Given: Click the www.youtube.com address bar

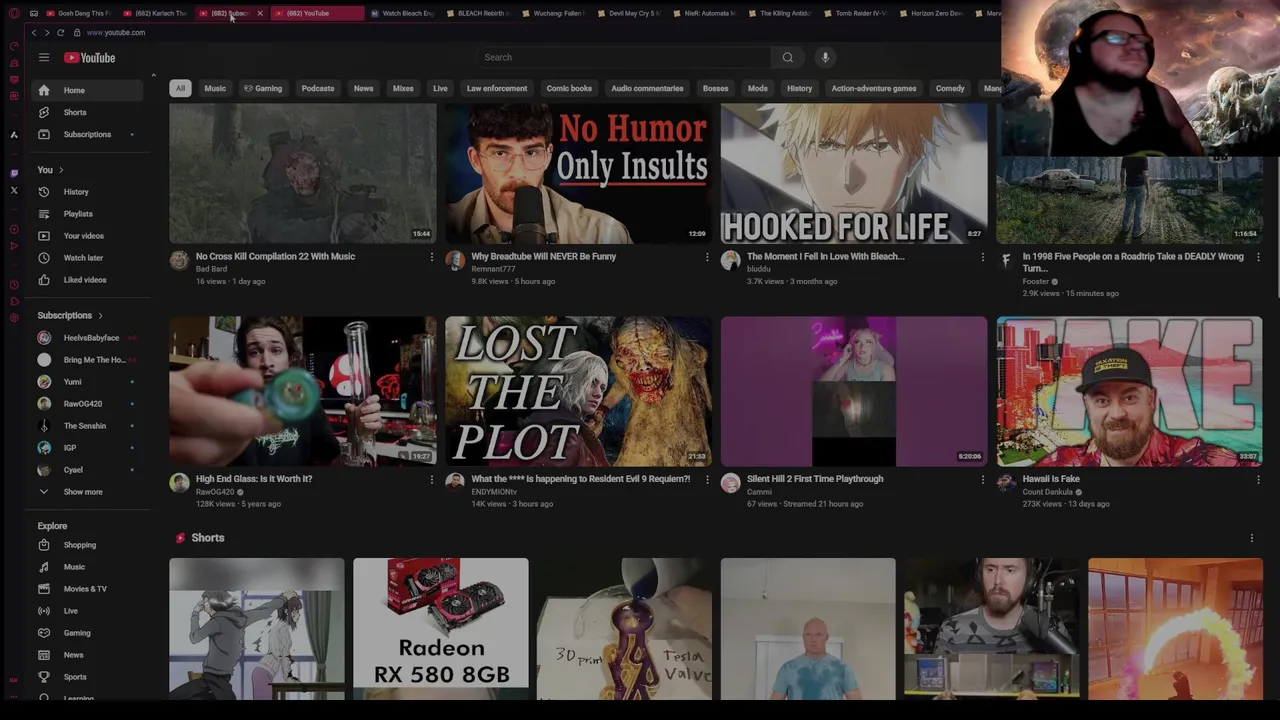Looking at the screenshot, I should tap(116, 32).
